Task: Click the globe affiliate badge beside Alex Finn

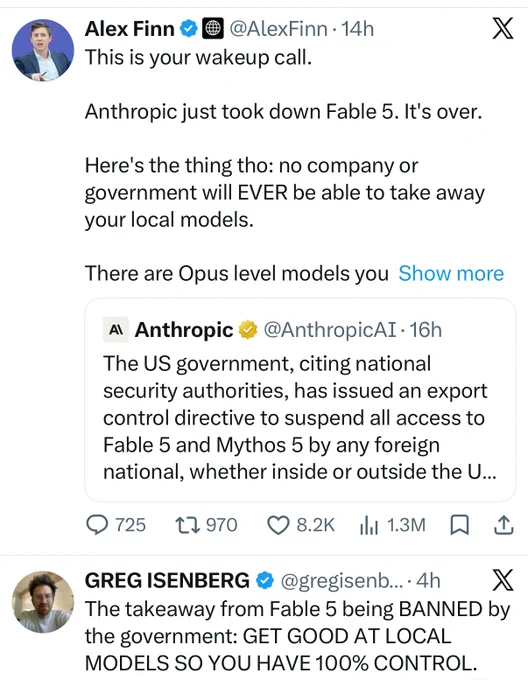Action: pyautogui.click(x=213, y=29)
